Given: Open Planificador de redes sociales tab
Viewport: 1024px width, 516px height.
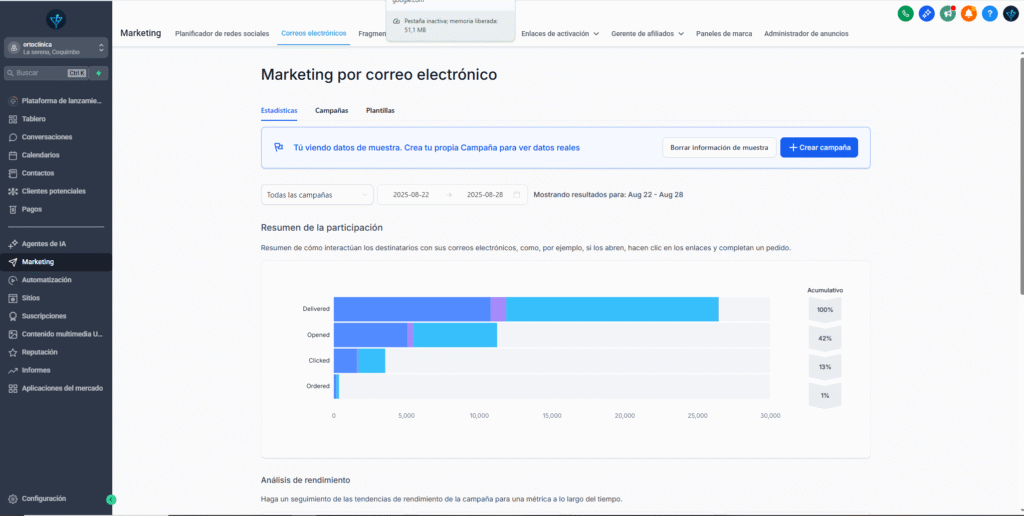Looking at the screenshot, I should point(222,33).
